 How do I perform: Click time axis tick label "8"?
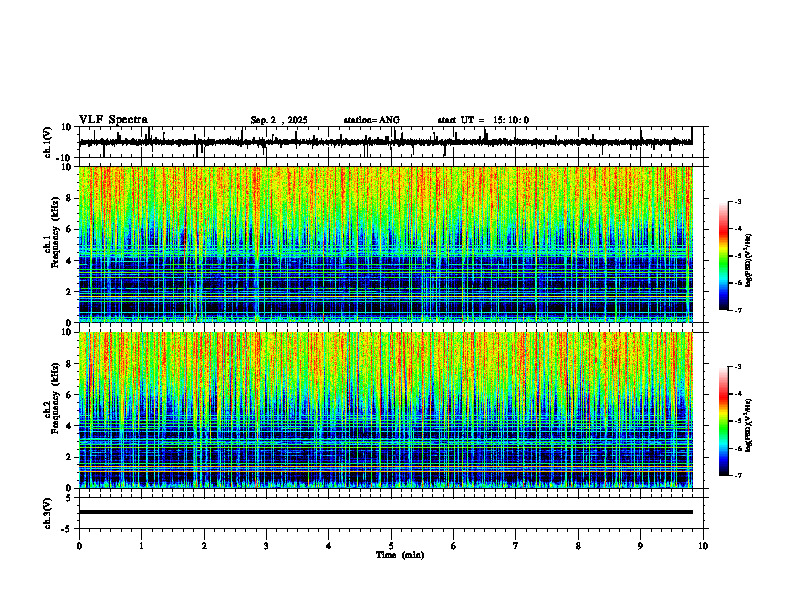tap(578, 546)
